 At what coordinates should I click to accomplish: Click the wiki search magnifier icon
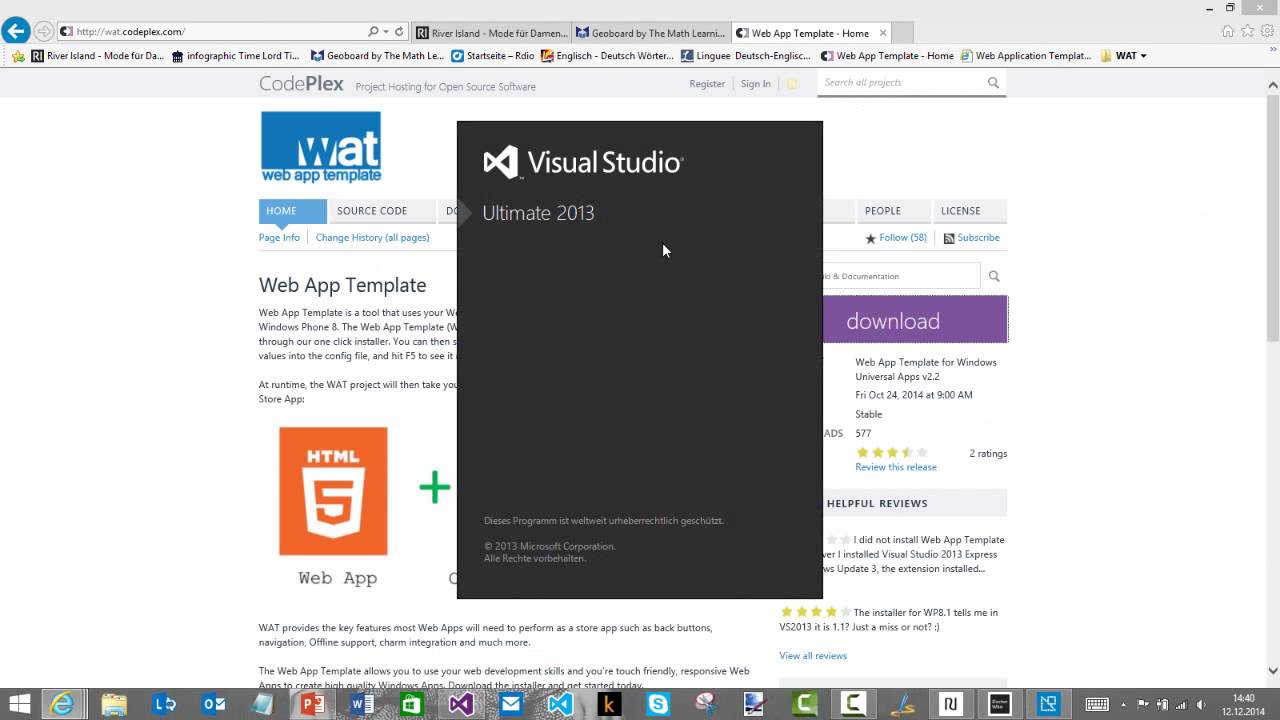994,276
